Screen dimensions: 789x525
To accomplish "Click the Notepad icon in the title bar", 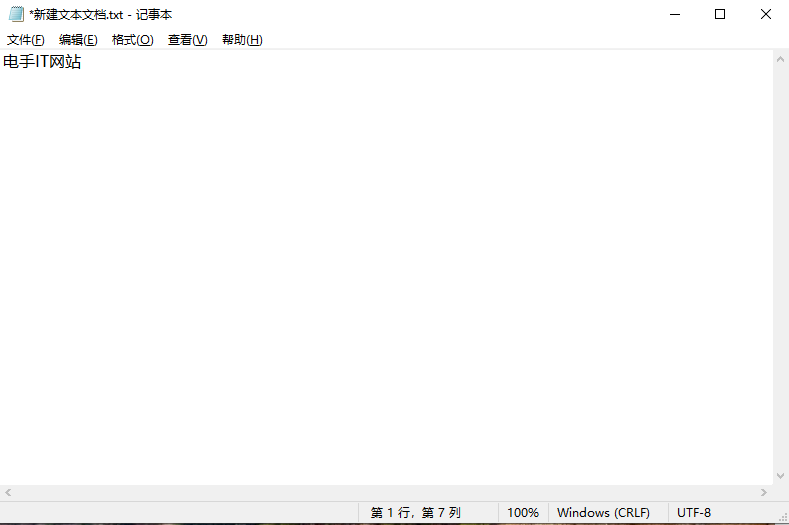I will tap(16, 14).
